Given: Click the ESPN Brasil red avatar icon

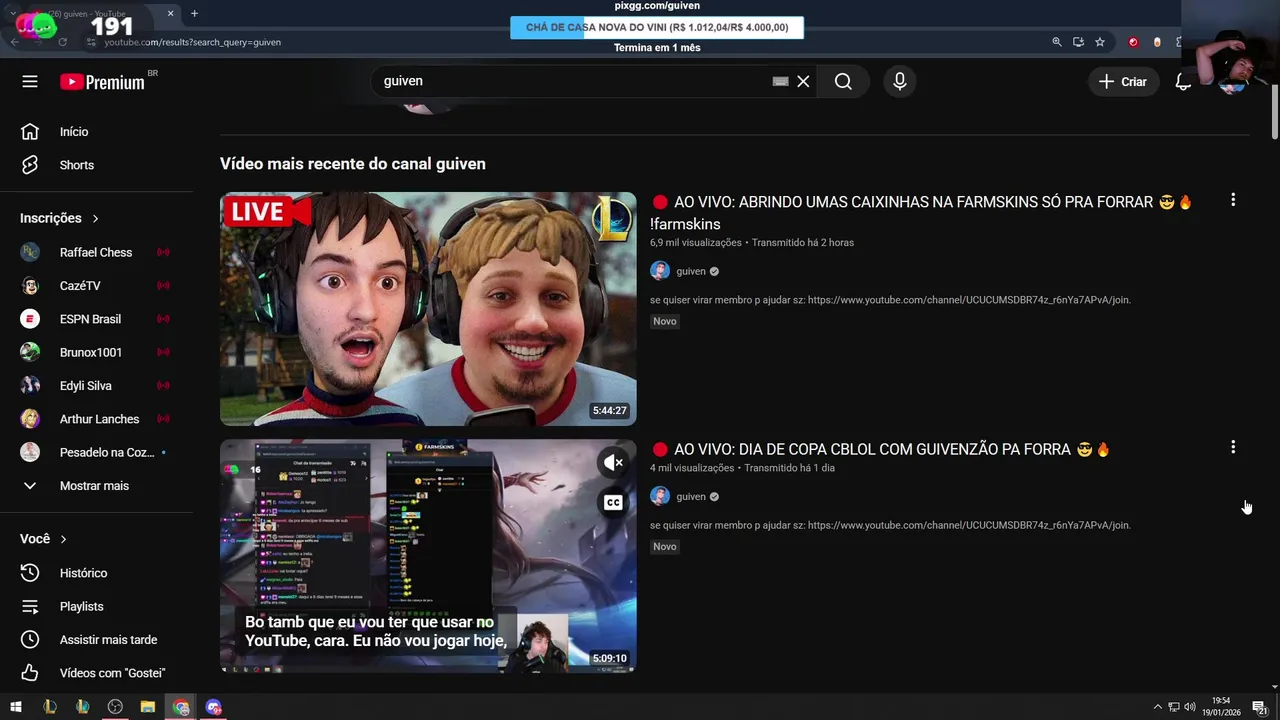Looking at the screenshot, I should click(30, 319).
